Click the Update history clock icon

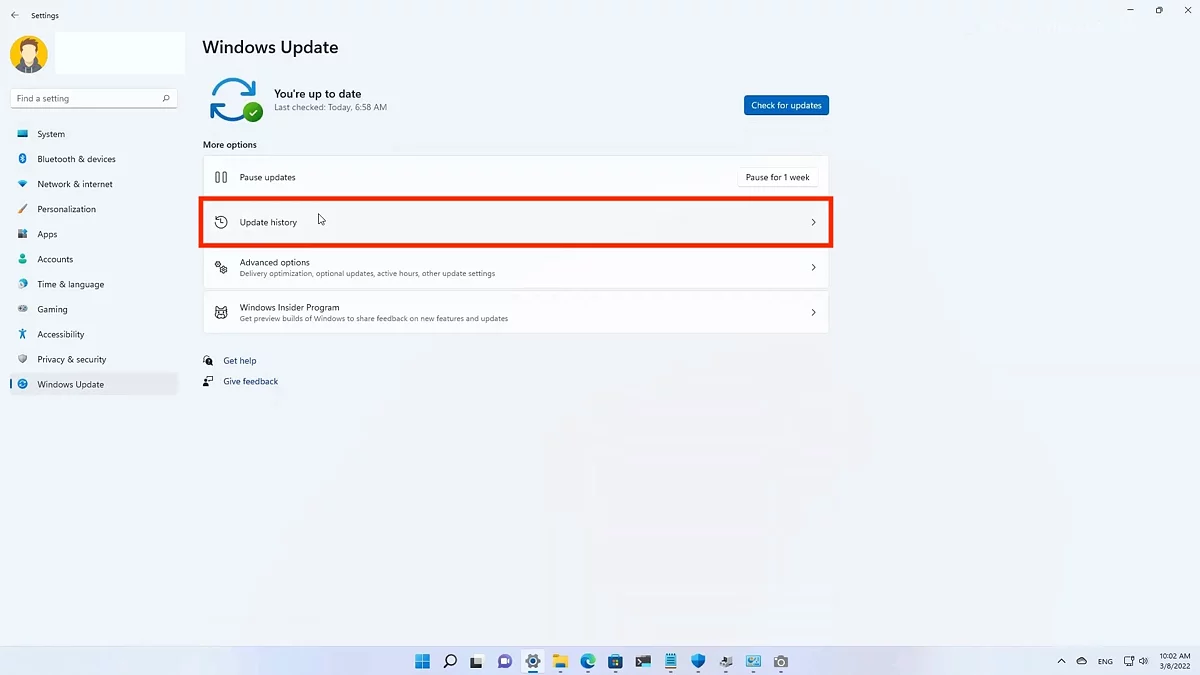pyautogui.click(x=221, y=222)
